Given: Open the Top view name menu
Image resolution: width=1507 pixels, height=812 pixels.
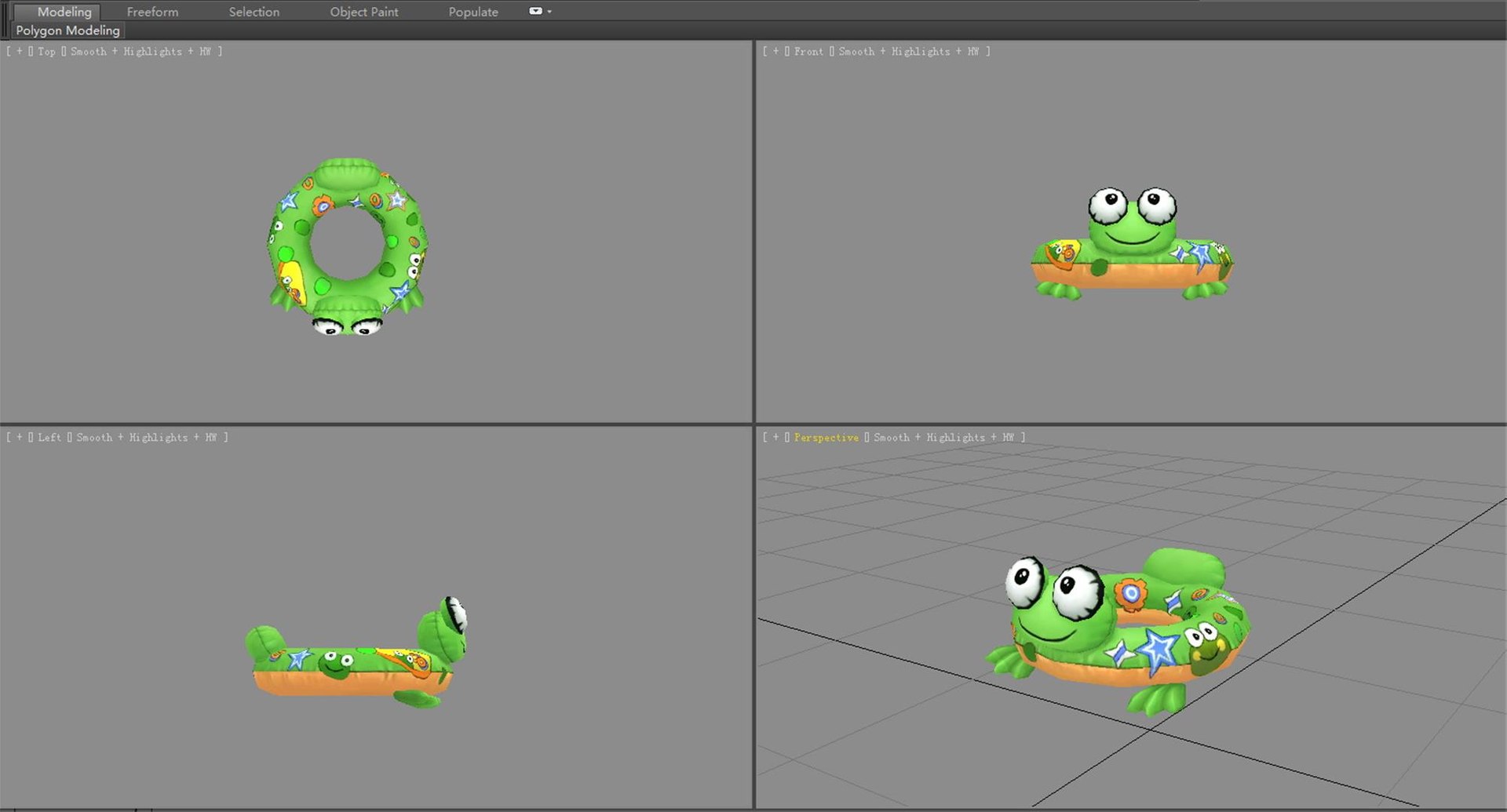Looking at the screenshot, I should pos(46,51).
